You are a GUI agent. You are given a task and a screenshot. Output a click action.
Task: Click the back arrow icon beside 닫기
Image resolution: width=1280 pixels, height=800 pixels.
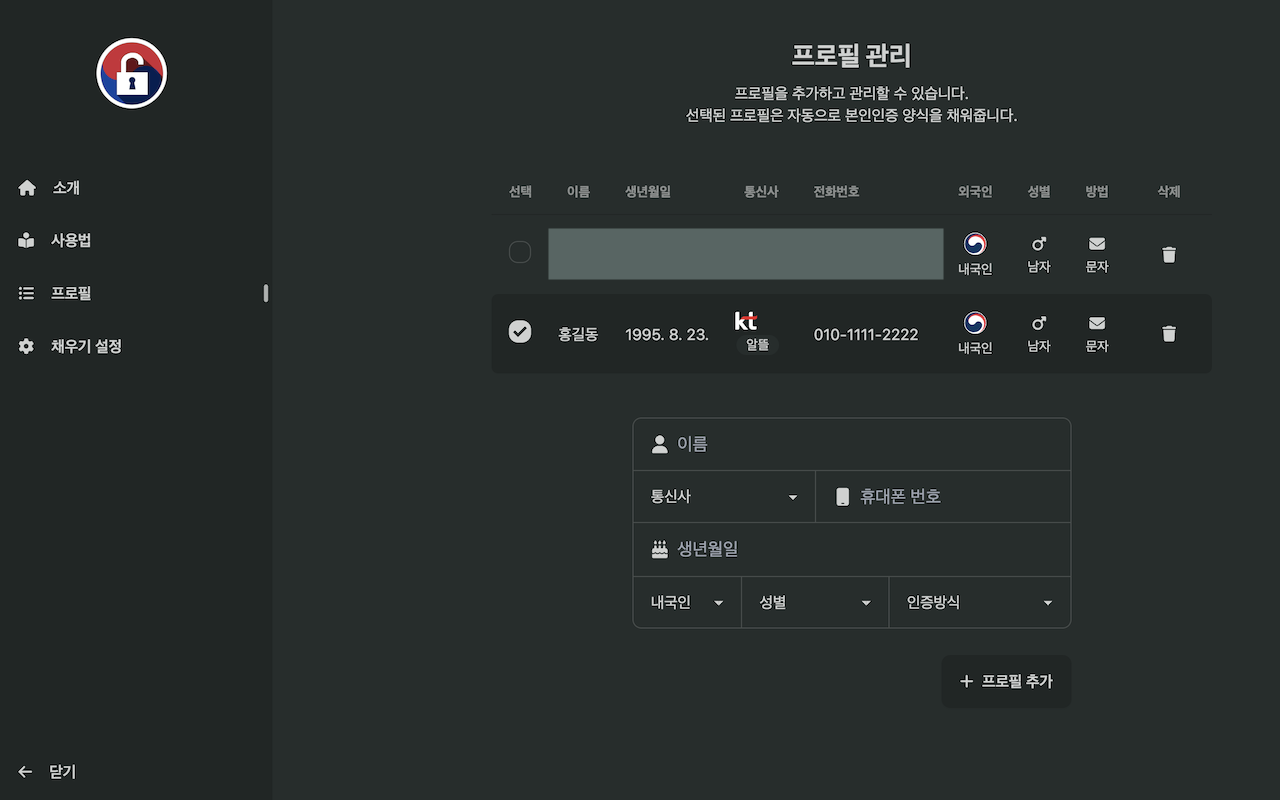(26, 772)
